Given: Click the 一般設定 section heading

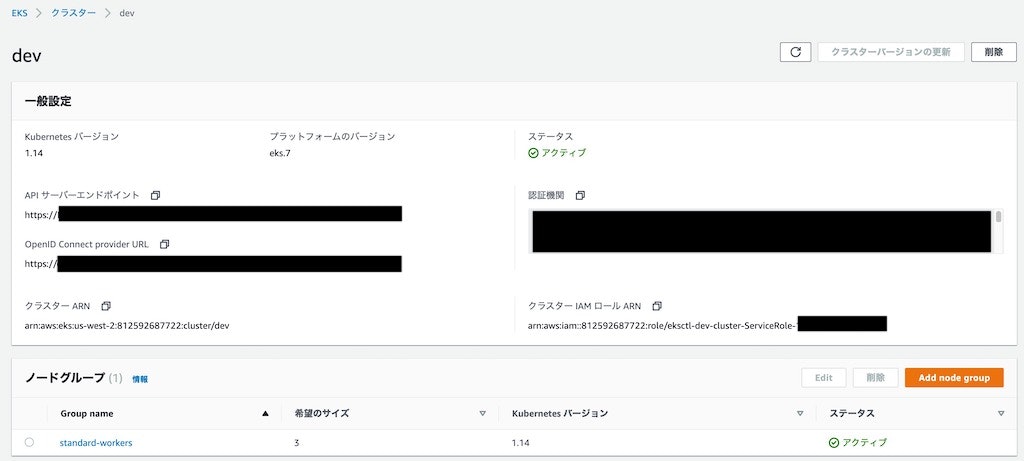Looking at the screenshot, I should tap(48, 101).
